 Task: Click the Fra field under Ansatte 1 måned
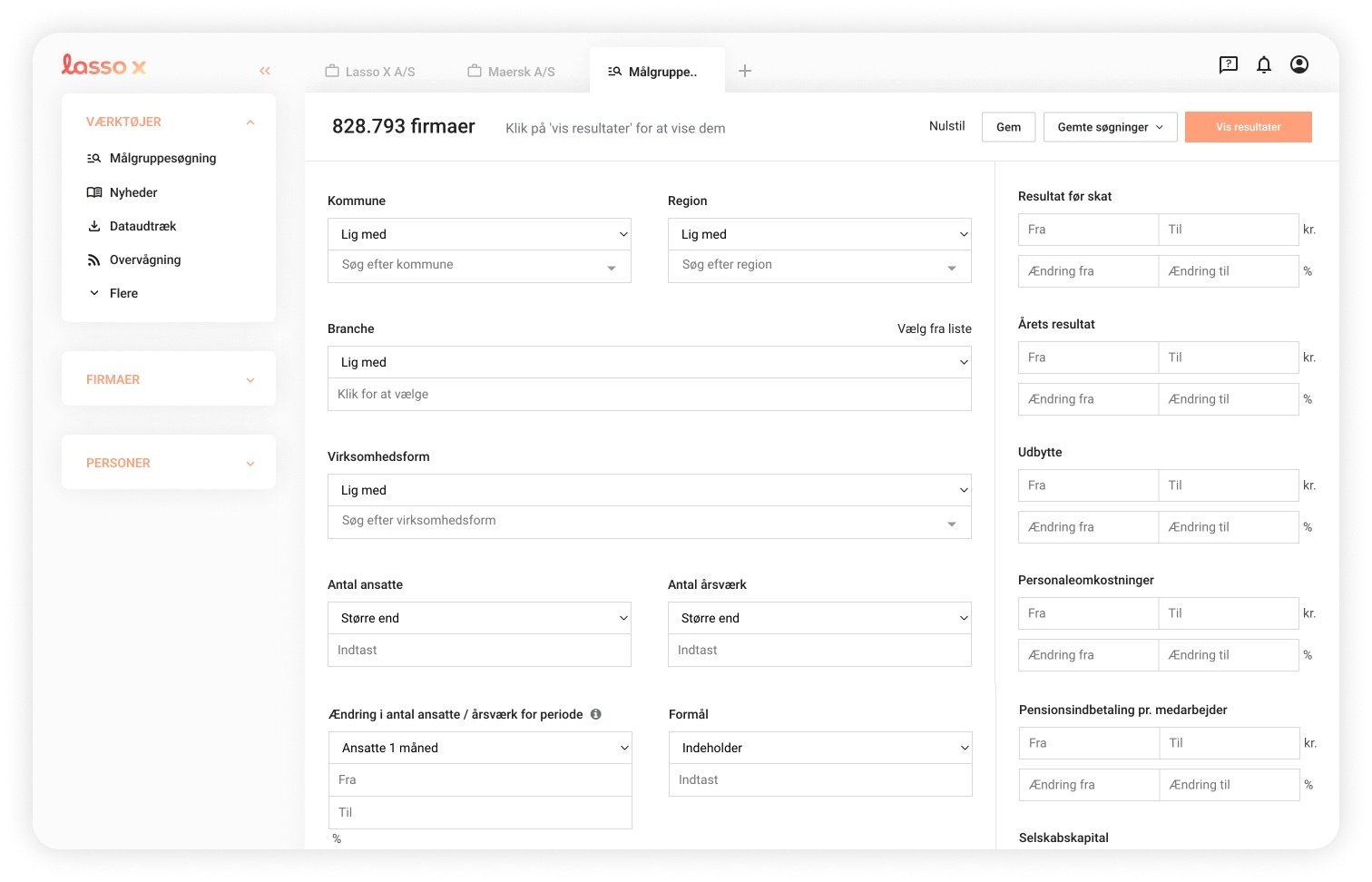480,780
